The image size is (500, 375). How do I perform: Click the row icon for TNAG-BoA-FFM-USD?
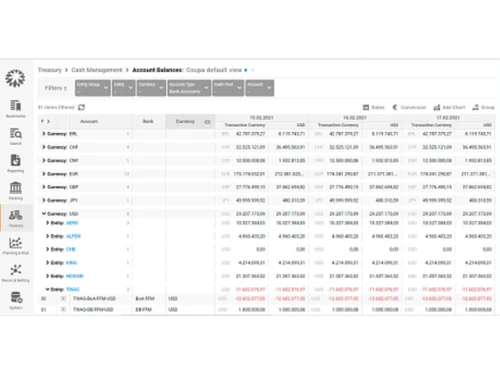tap(63, 299)
